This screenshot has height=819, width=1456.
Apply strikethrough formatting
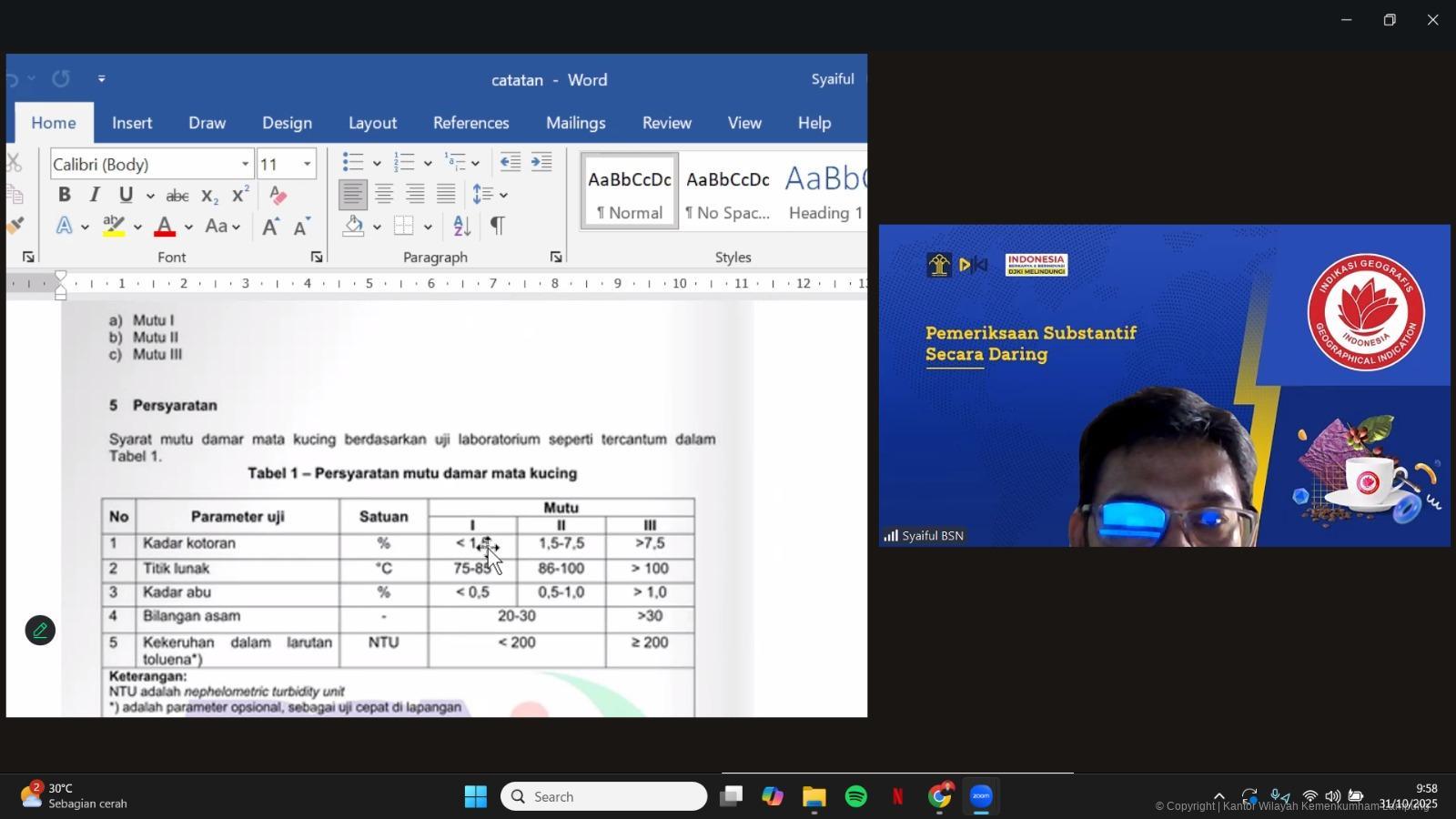[177, 195]
